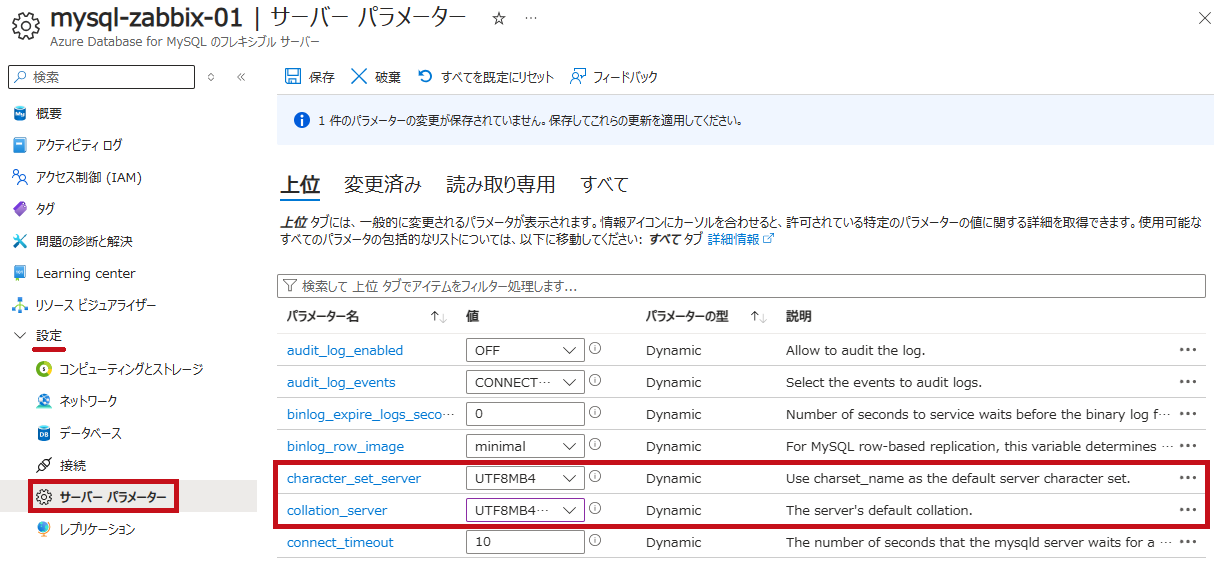1214x562 pixels.
Task: Open binlog_row_image parameter link
Action: click(346, 446)
